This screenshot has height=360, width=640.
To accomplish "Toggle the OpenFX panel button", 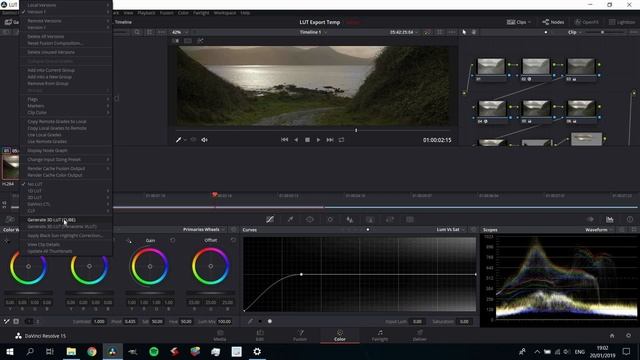I will [587, 22].
